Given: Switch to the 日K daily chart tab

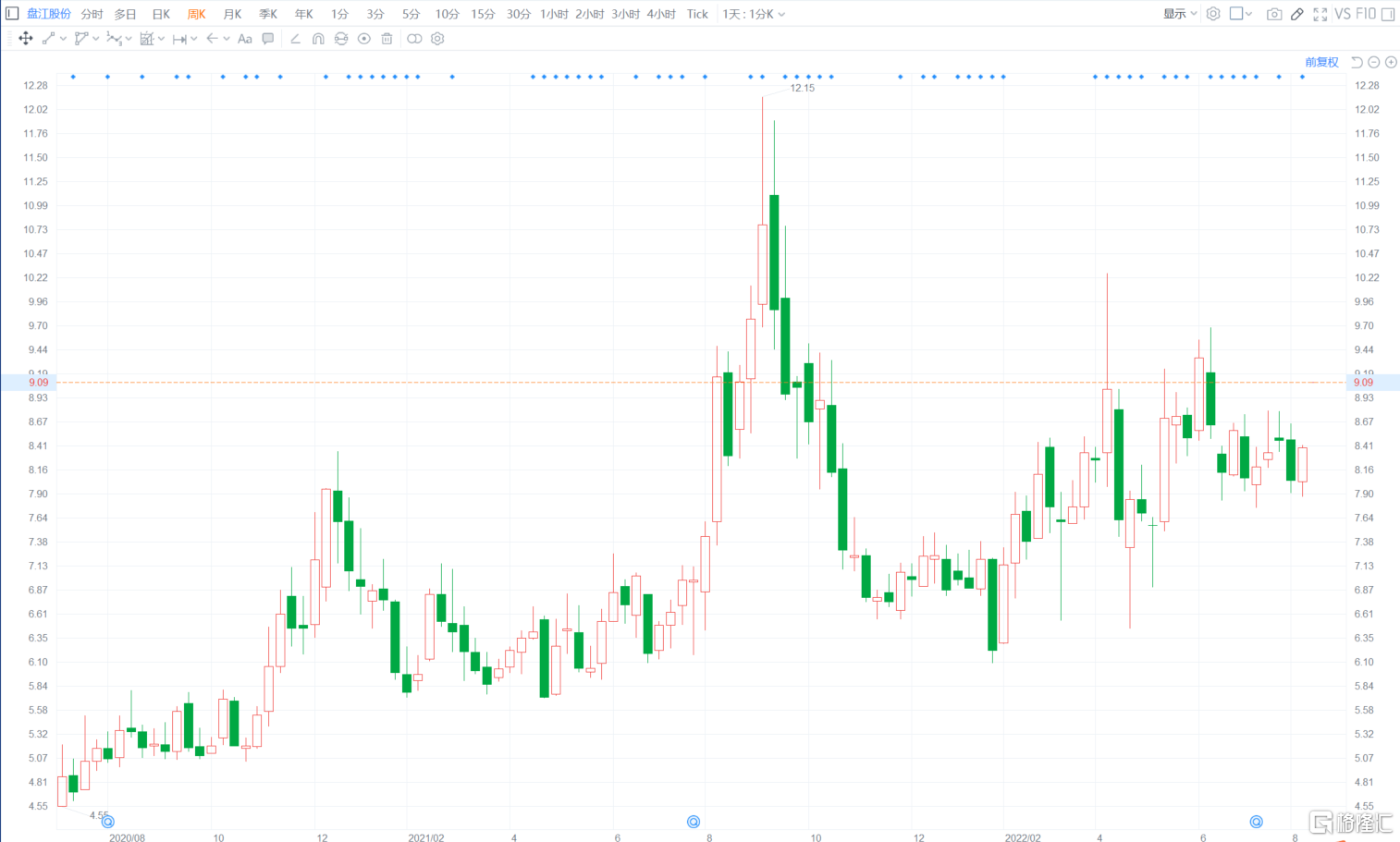Looking at the screenshot, I should (x=161, y=14).
